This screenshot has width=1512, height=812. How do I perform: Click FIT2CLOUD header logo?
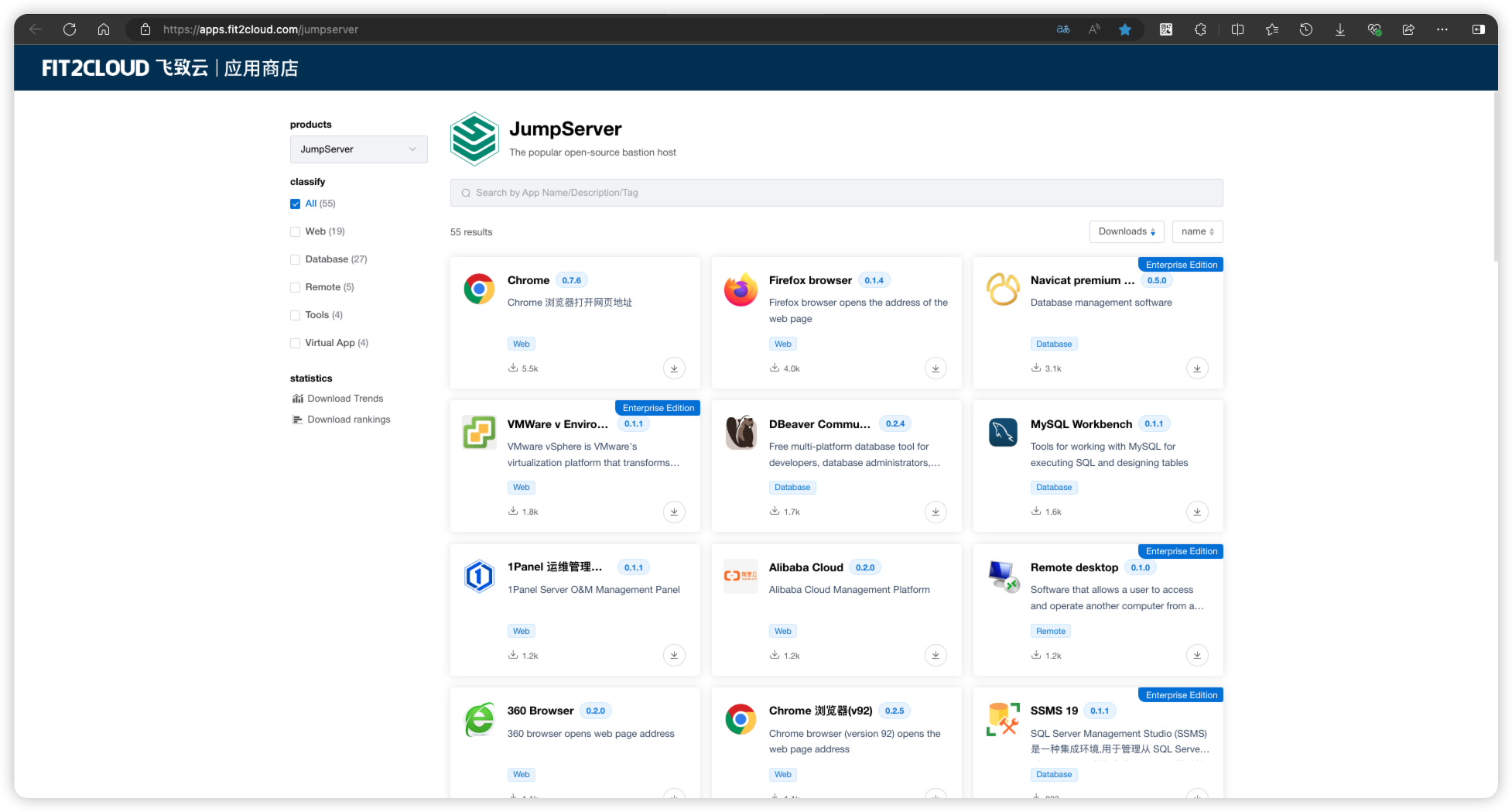tap(169, 68)
